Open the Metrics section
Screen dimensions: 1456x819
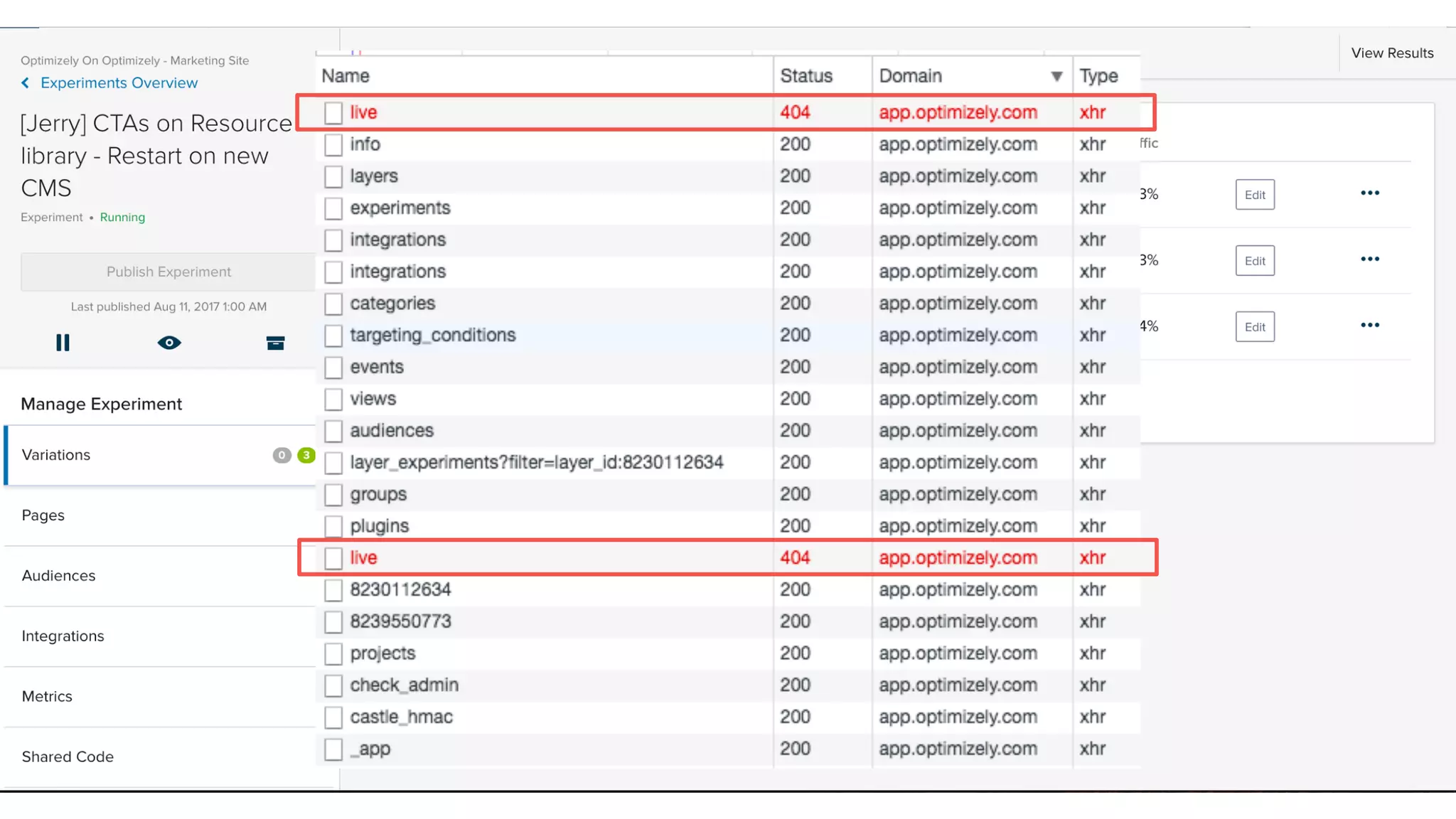47,697
